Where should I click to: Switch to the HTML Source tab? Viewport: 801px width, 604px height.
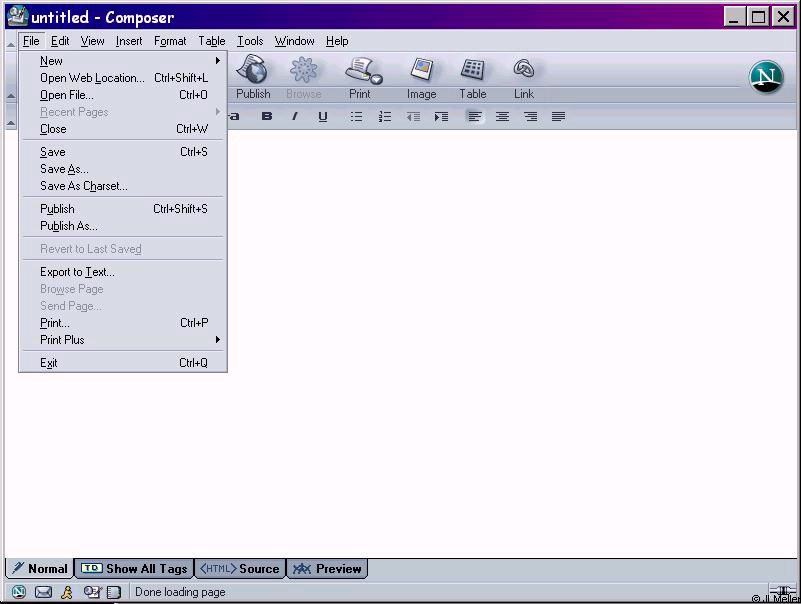tap(239, 568)
